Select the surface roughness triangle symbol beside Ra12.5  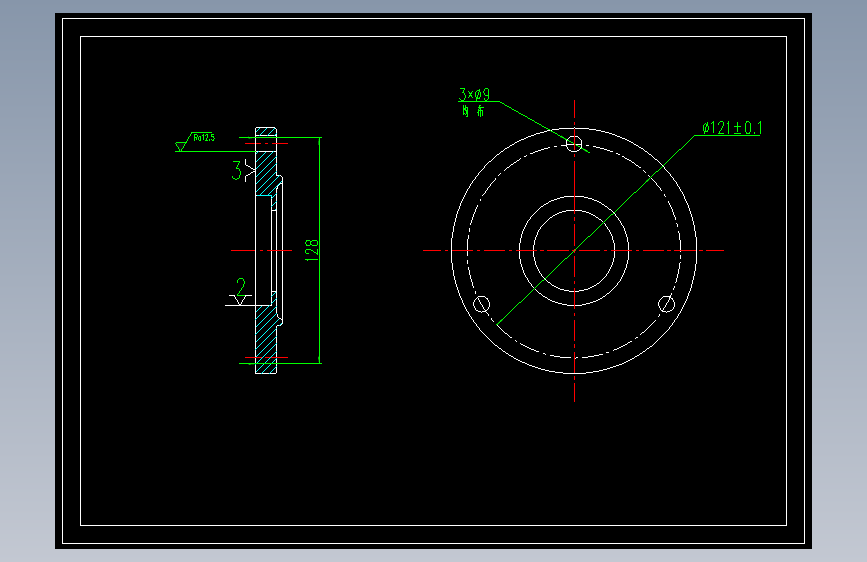(181, 147)
